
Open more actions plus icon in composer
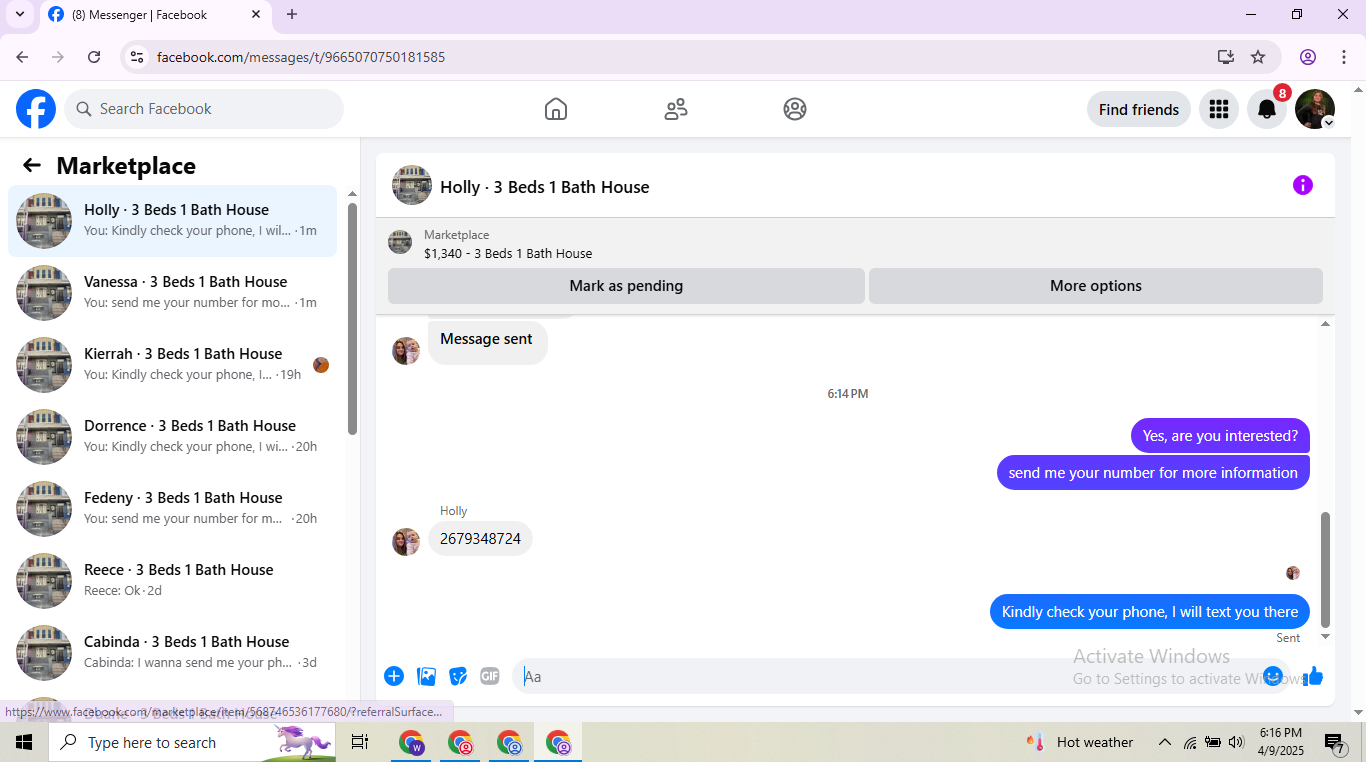tap(394, 676)
